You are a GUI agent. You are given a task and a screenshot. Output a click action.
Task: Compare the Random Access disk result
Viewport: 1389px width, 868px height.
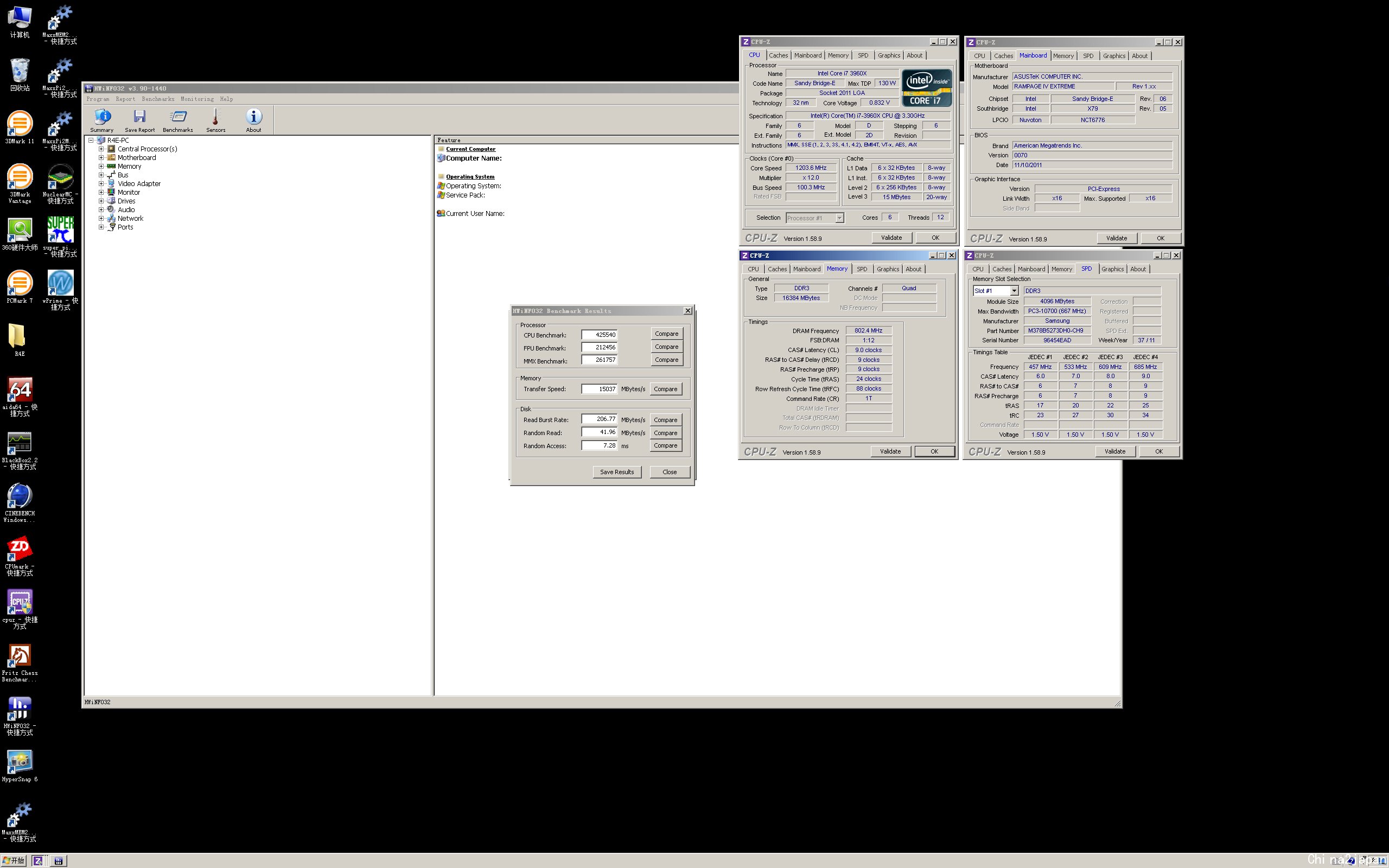tap(666, 445)
